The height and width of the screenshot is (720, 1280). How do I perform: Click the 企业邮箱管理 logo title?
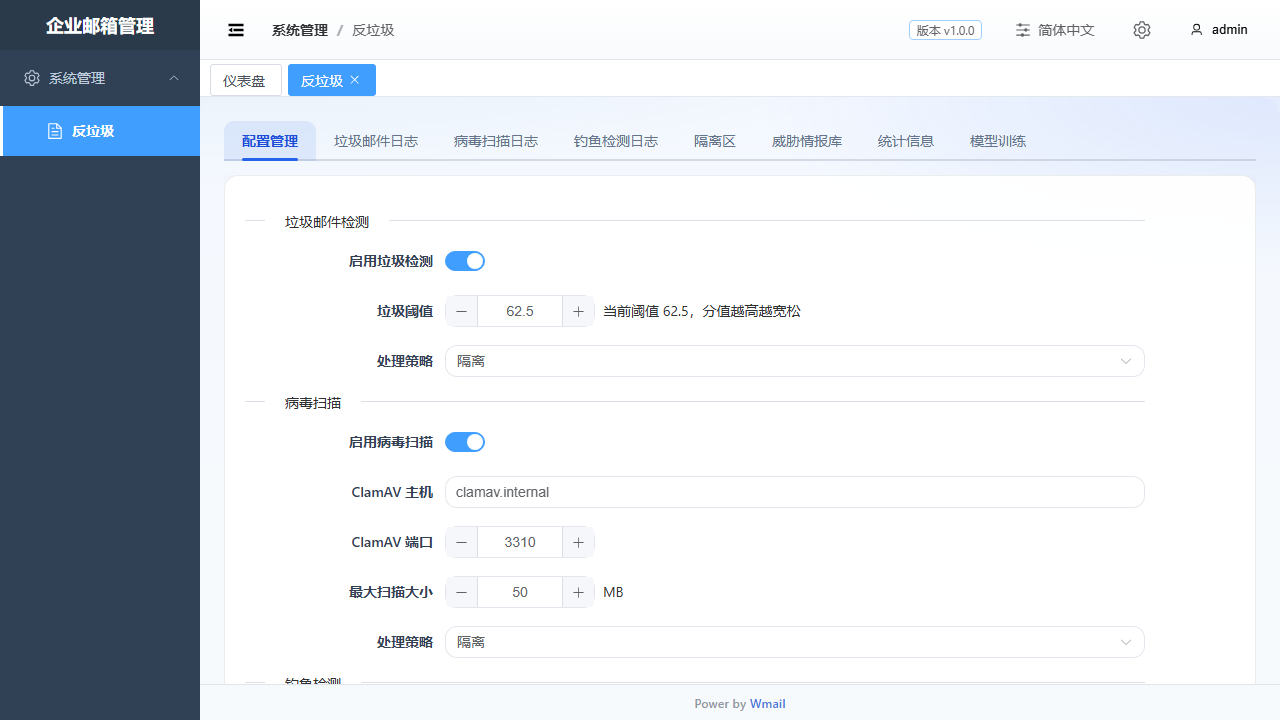[x=100, y=26]
